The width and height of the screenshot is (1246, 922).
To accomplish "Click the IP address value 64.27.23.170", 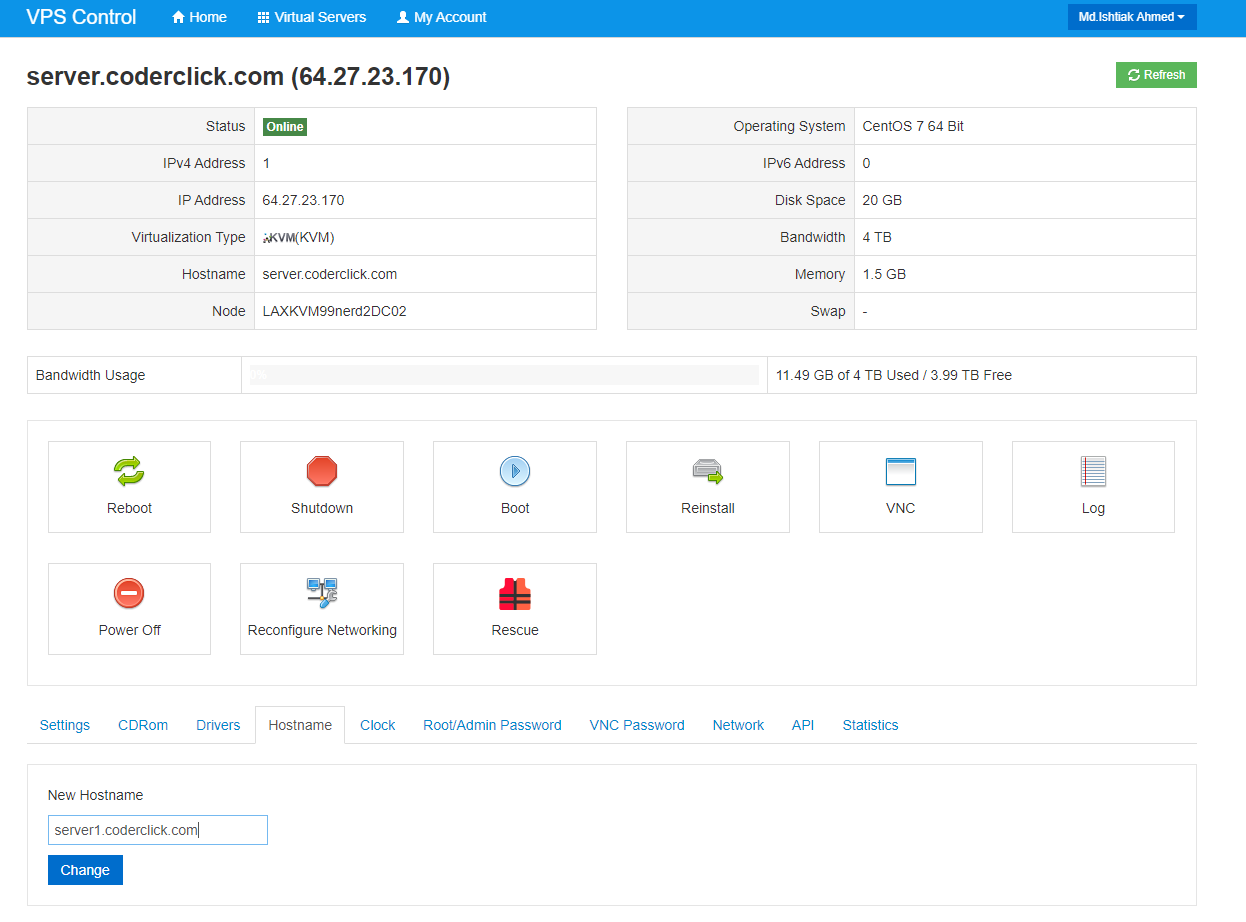I will coord(303,200).
